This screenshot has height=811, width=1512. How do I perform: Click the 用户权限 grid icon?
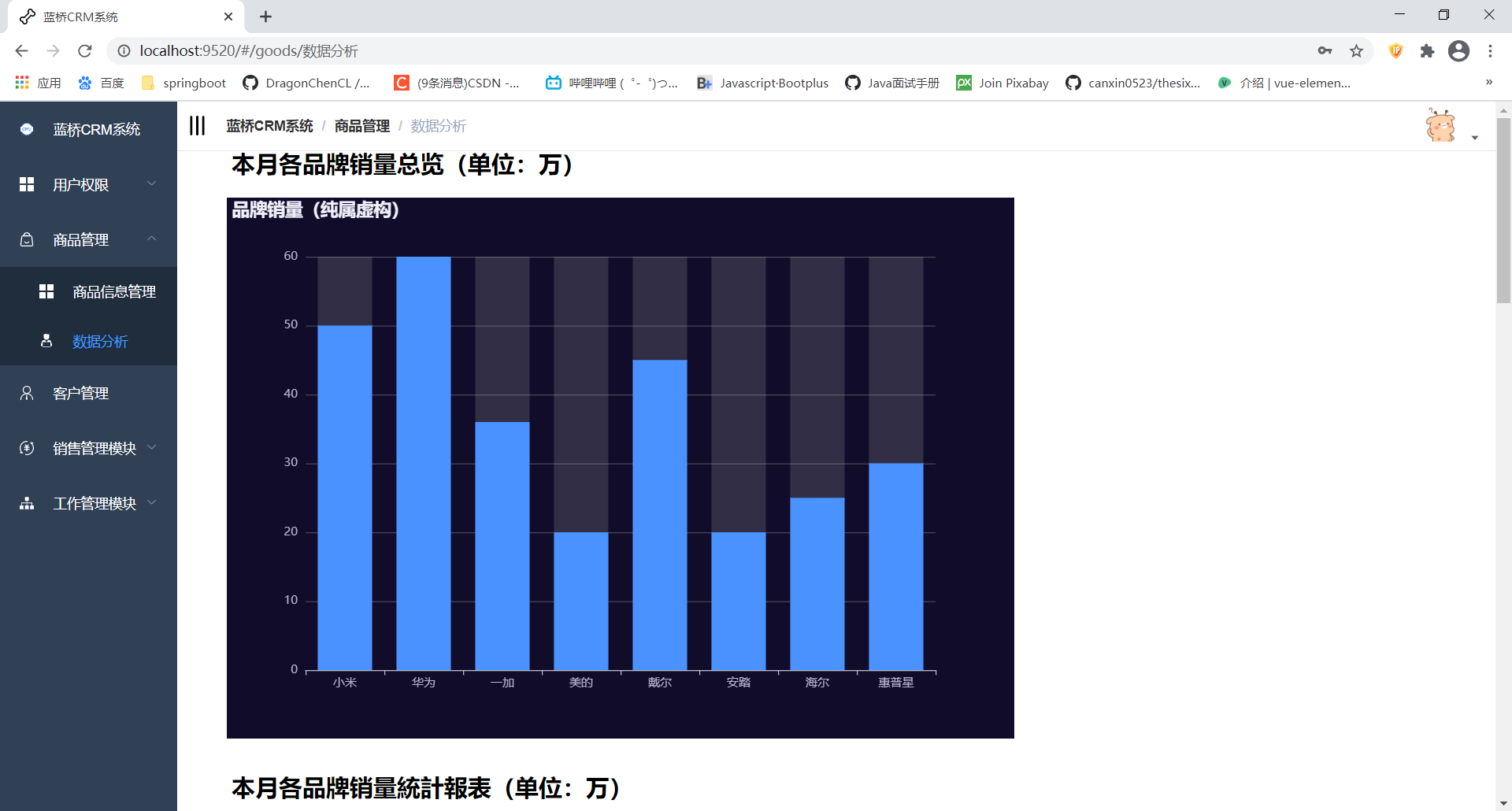[x=27, y=184]
